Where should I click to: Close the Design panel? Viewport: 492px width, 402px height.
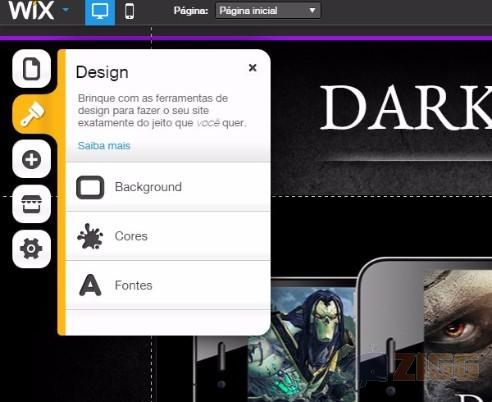pyautogui.click(x=253, y=68)
